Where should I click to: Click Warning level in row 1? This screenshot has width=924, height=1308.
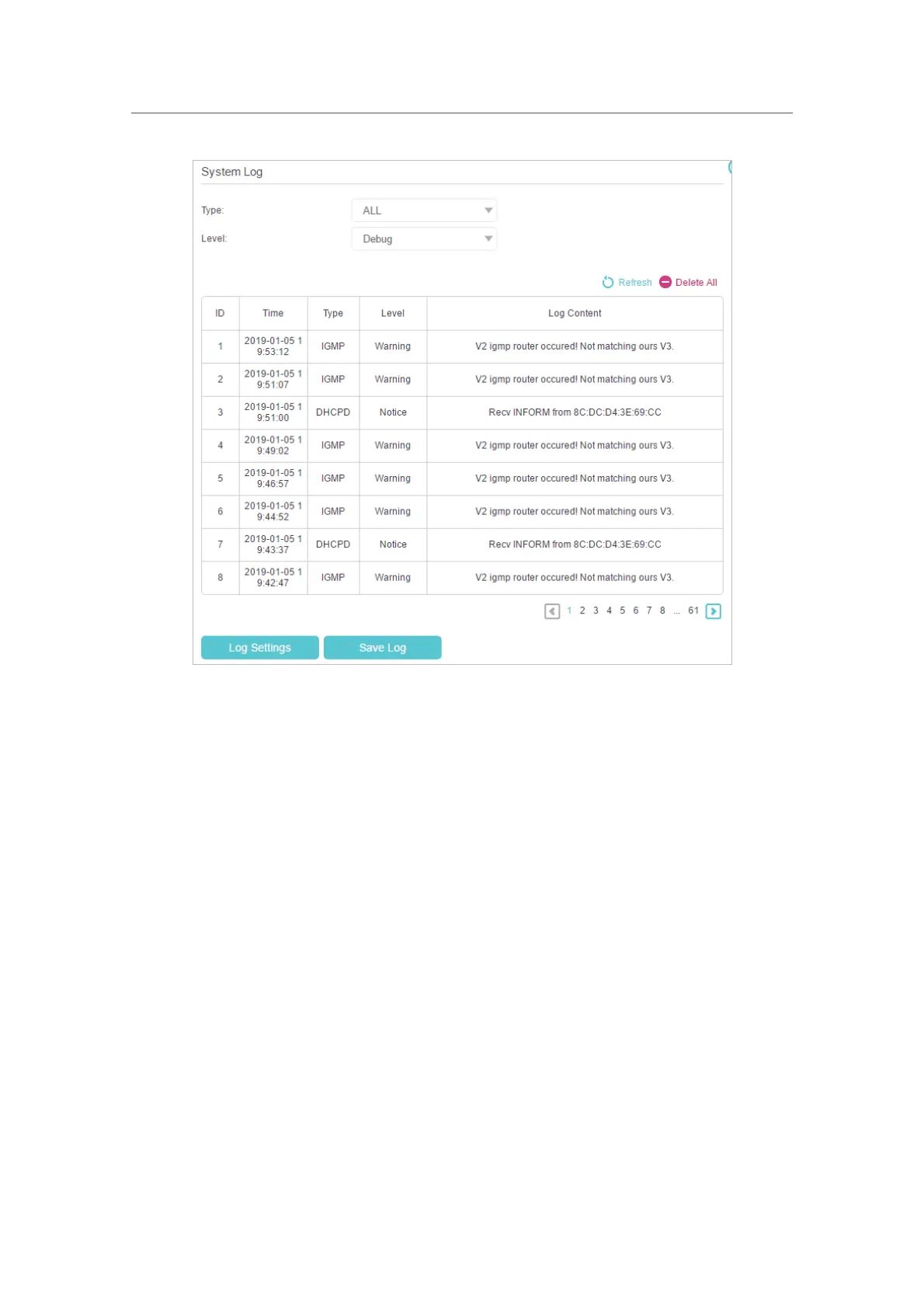pyautogui.click(x=393, y=346)
